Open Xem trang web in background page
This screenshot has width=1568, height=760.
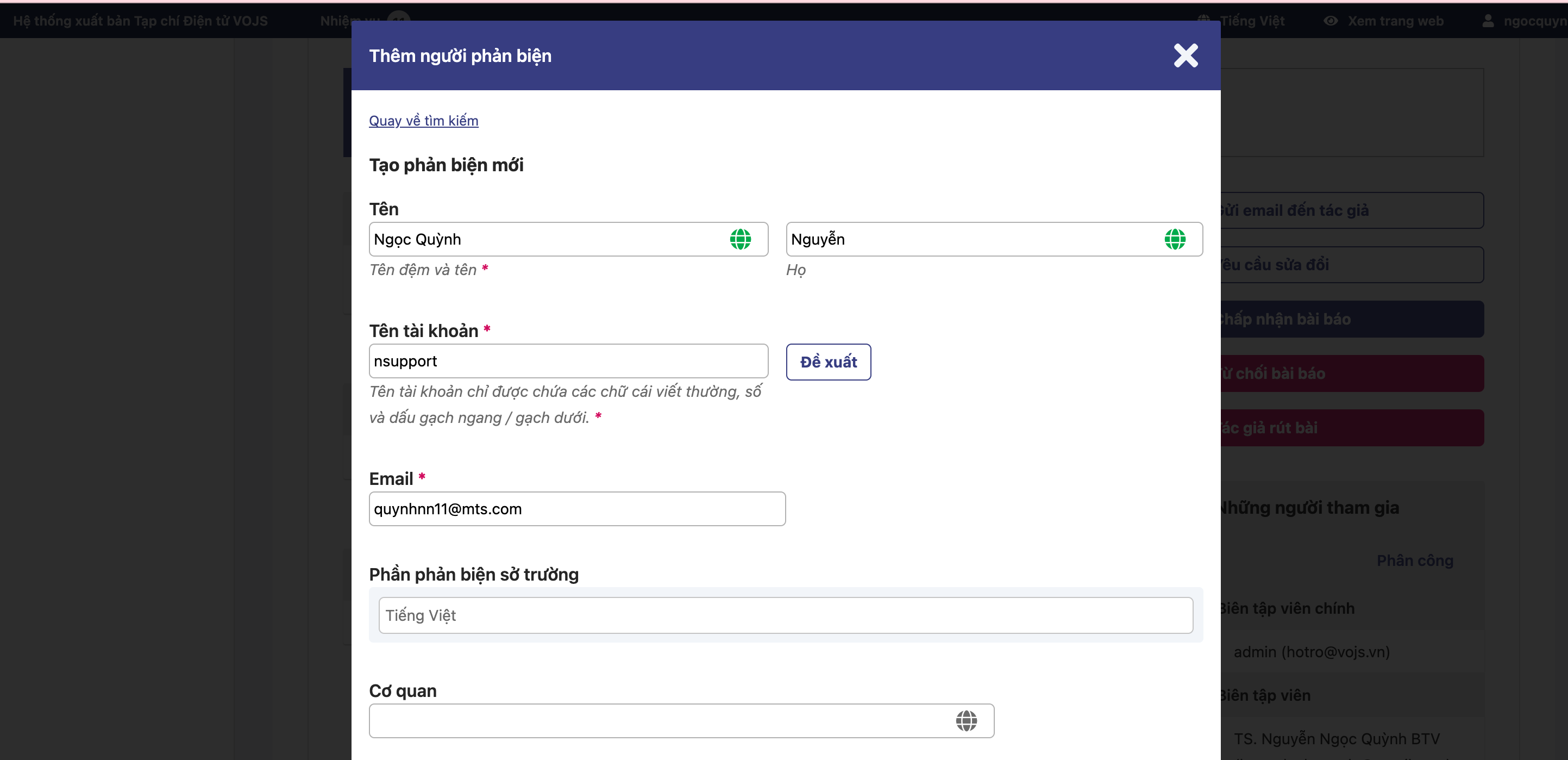click(1395, 21)
